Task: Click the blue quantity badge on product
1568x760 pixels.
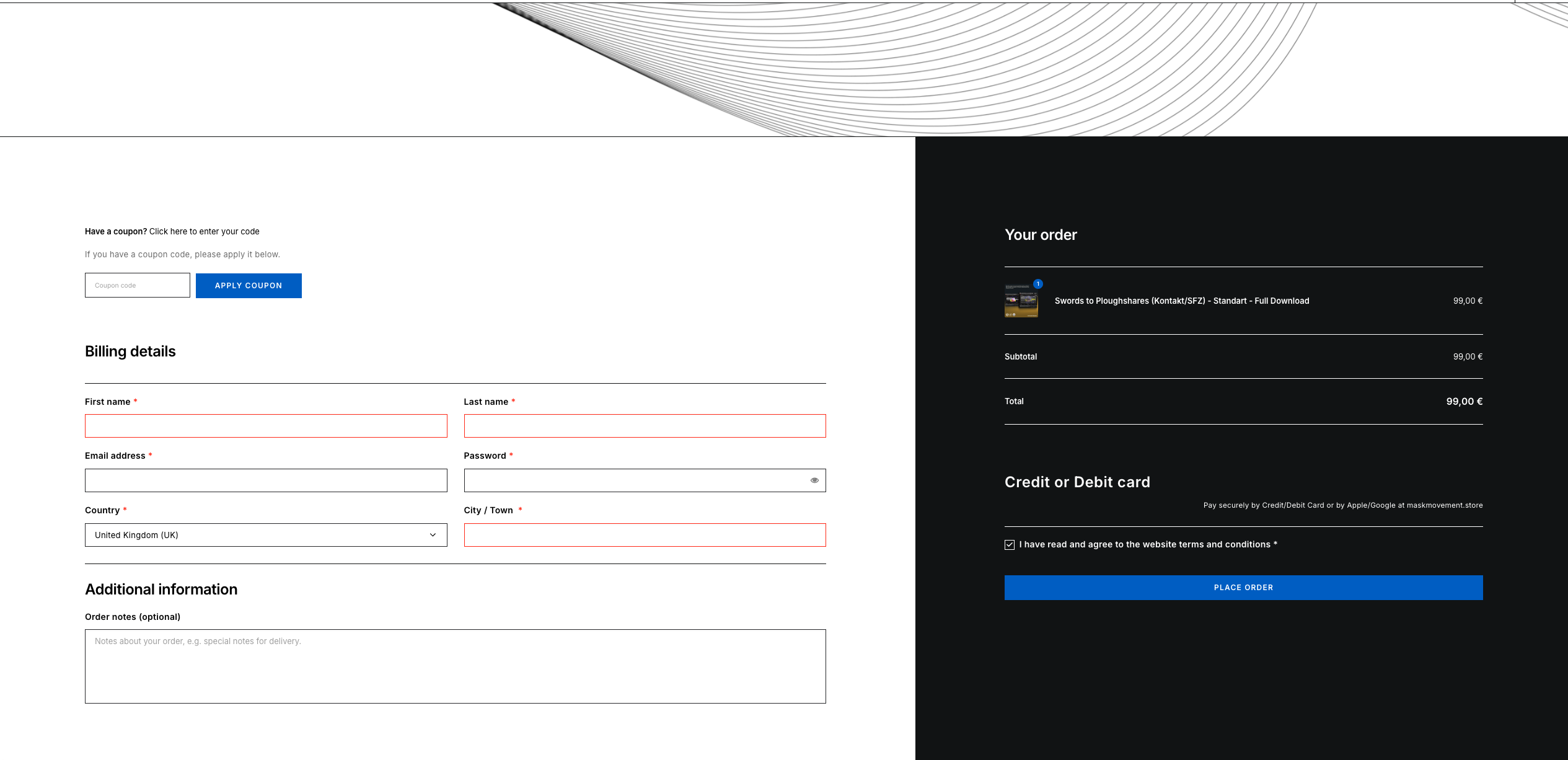Action: click(x=1038, y=284)
